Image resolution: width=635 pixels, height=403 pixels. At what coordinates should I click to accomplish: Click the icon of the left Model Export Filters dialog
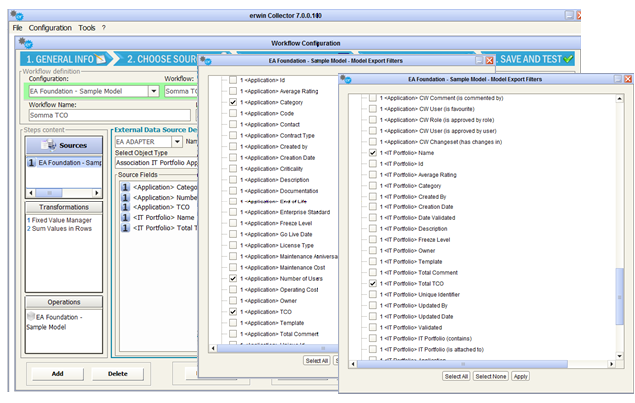click(x=208, y=60)
